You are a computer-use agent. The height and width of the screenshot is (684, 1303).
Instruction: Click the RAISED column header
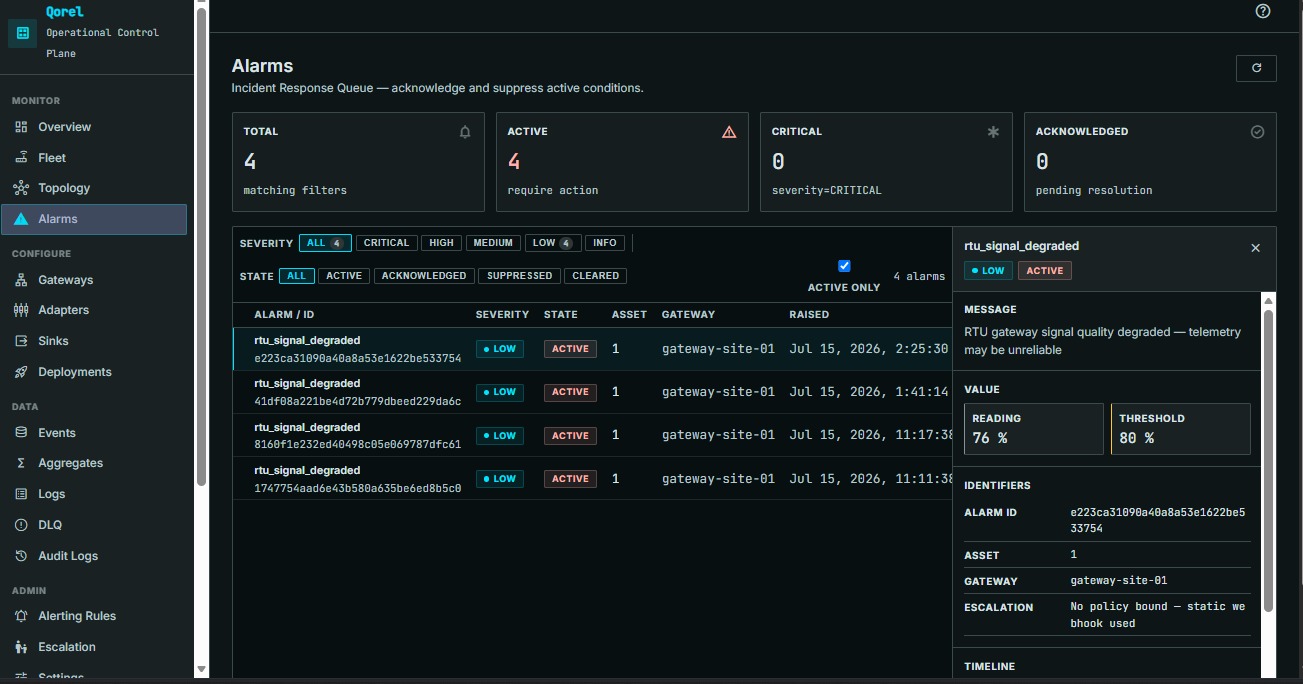809,315
